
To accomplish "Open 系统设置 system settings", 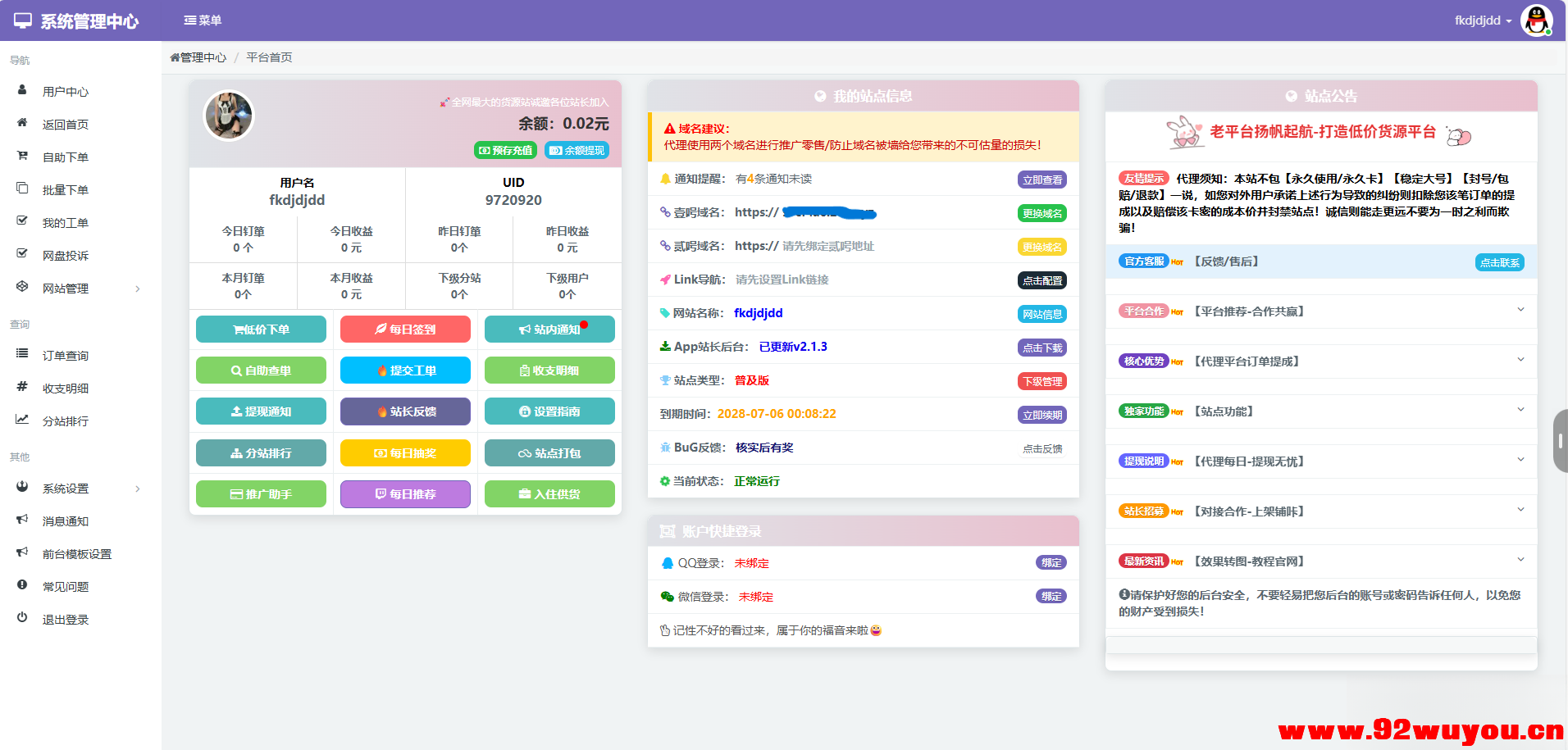I will pos(66,488).
